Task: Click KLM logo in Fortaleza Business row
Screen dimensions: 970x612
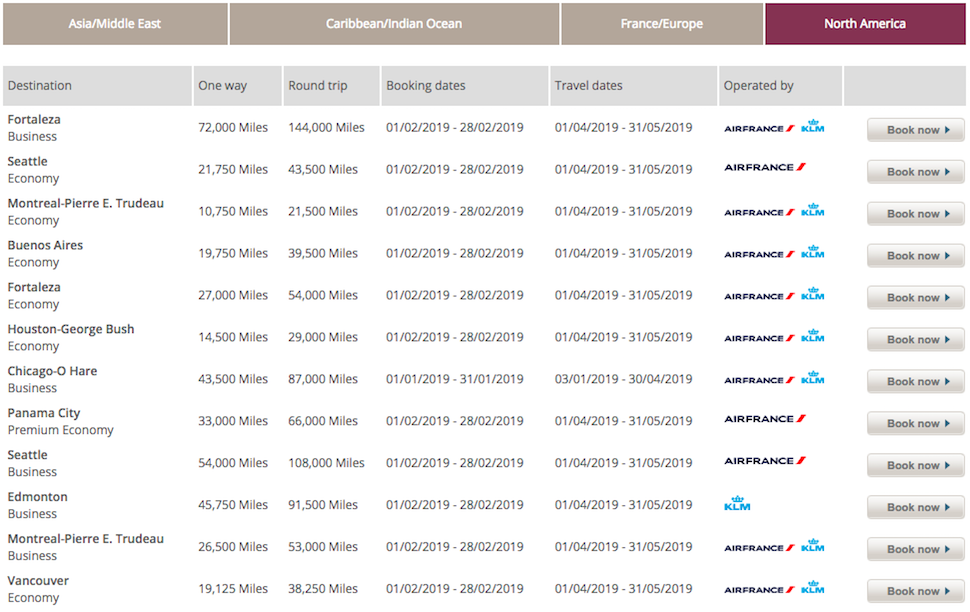Action: pos(812,126)
